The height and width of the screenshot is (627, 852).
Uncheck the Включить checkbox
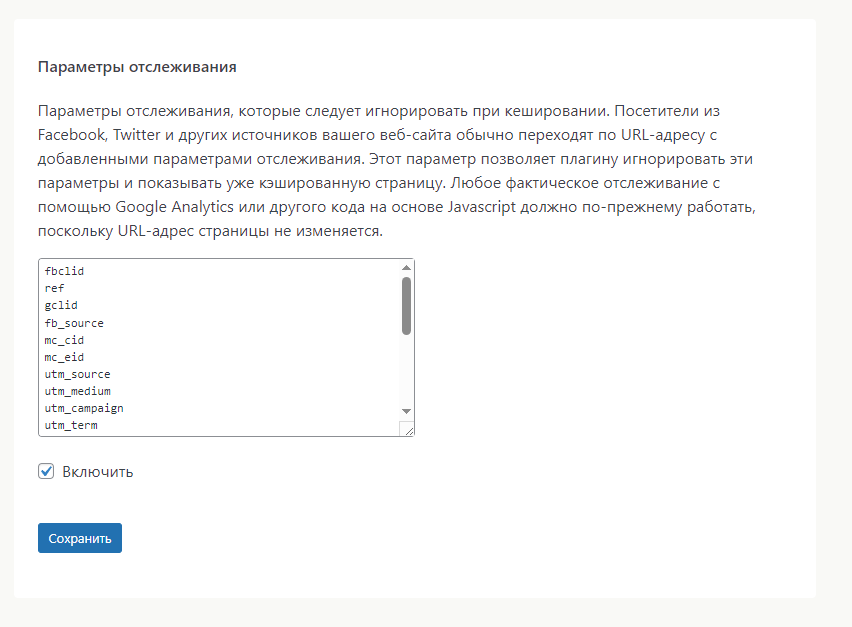[46, 471]
